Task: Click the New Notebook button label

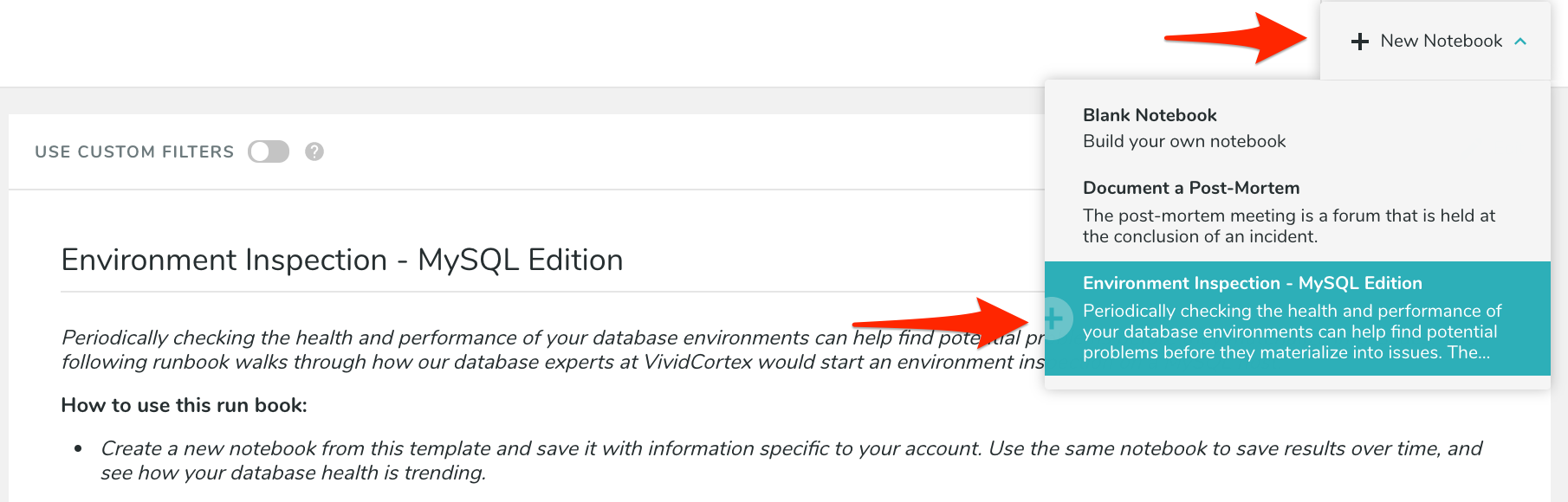Action: (1441, 42)
